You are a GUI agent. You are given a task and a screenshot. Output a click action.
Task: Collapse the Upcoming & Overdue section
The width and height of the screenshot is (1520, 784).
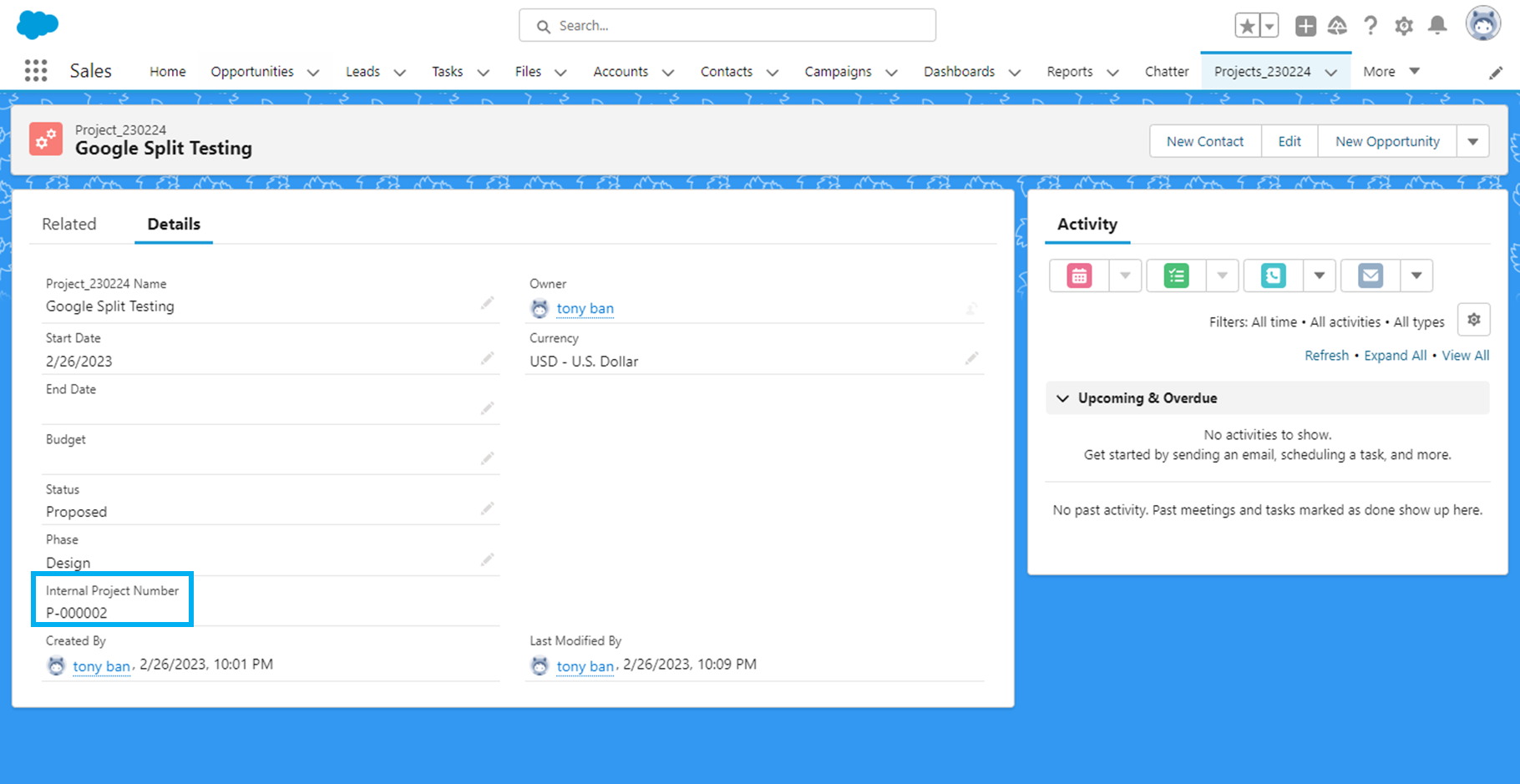(x=1062, y=398)
